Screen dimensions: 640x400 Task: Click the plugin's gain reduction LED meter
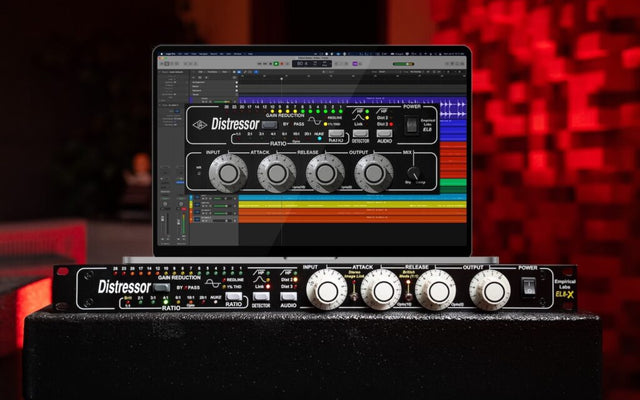284,111
